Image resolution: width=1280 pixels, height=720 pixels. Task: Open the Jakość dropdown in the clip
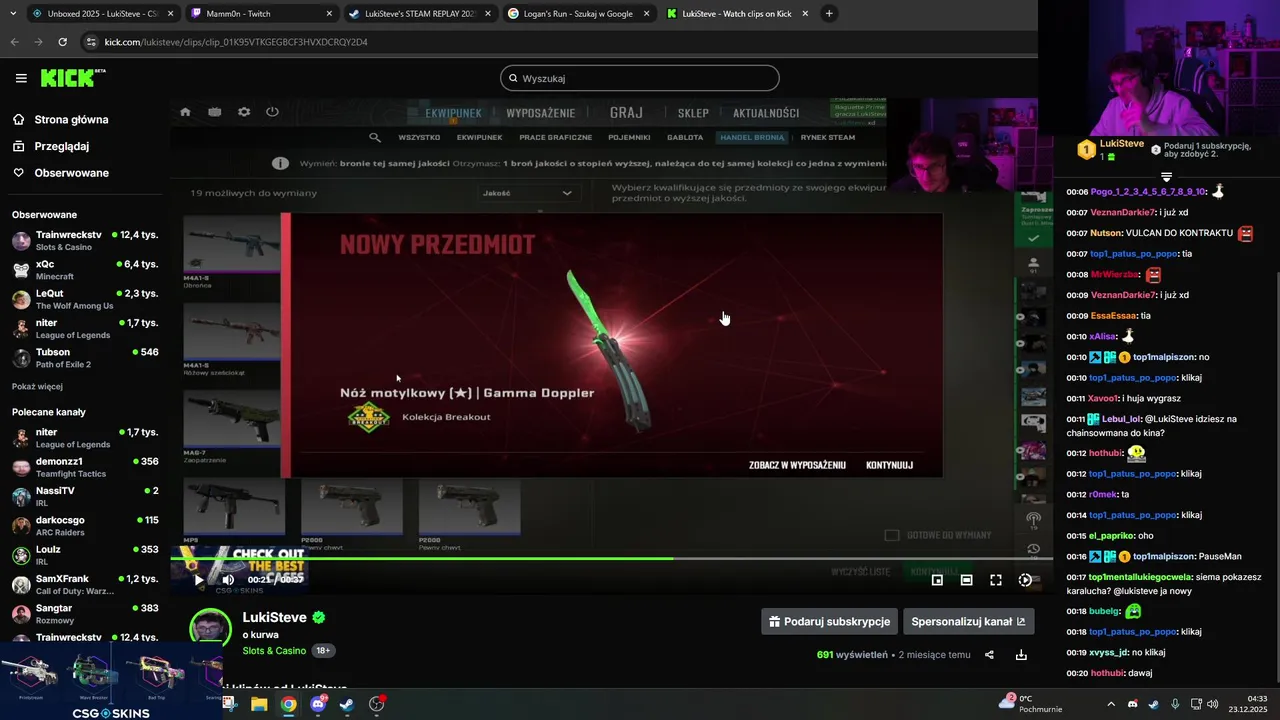click(x=527, y=193)
